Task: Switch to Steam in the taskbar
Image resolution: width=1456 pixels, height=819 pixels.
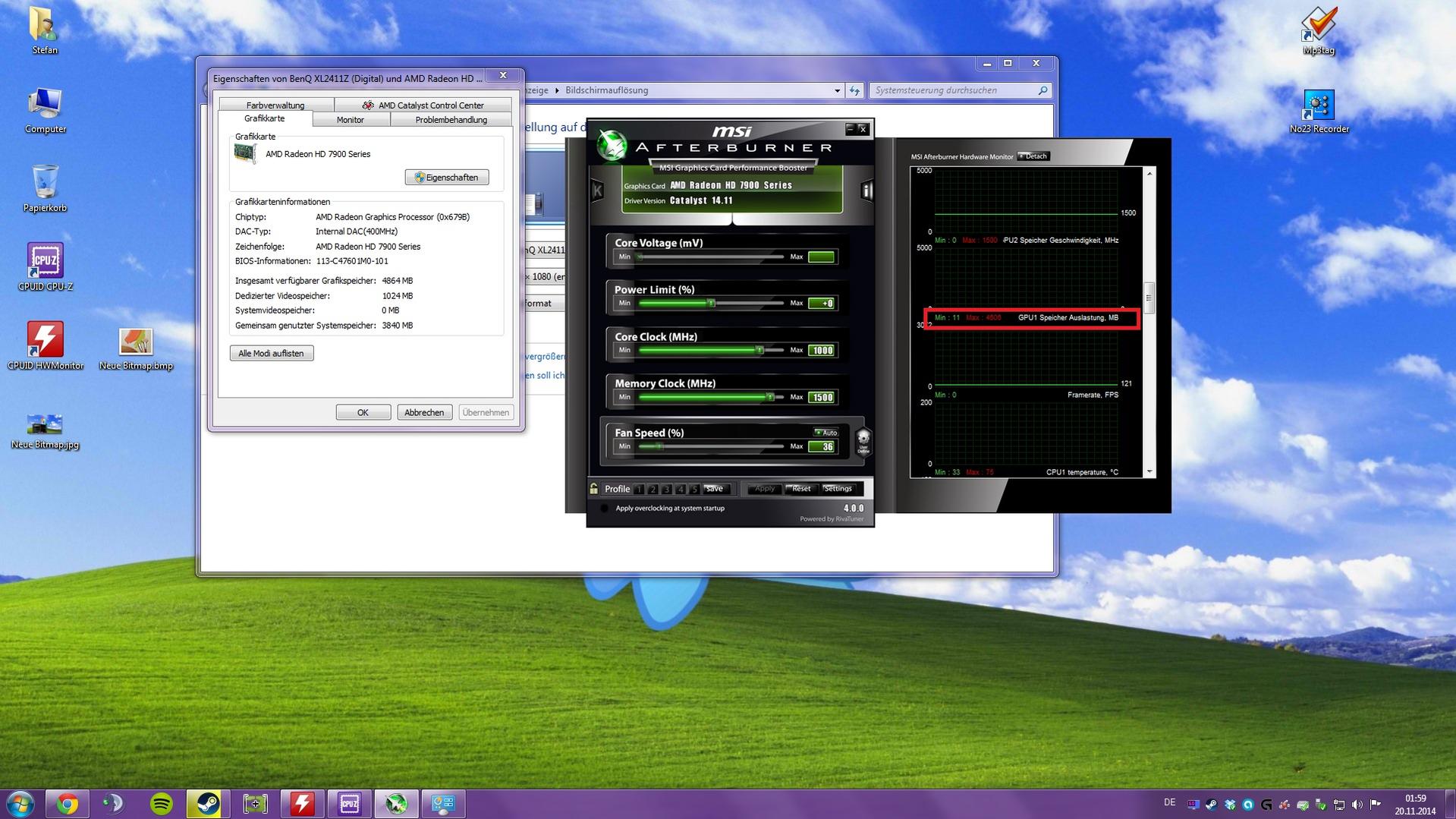Action: point(208,804)
